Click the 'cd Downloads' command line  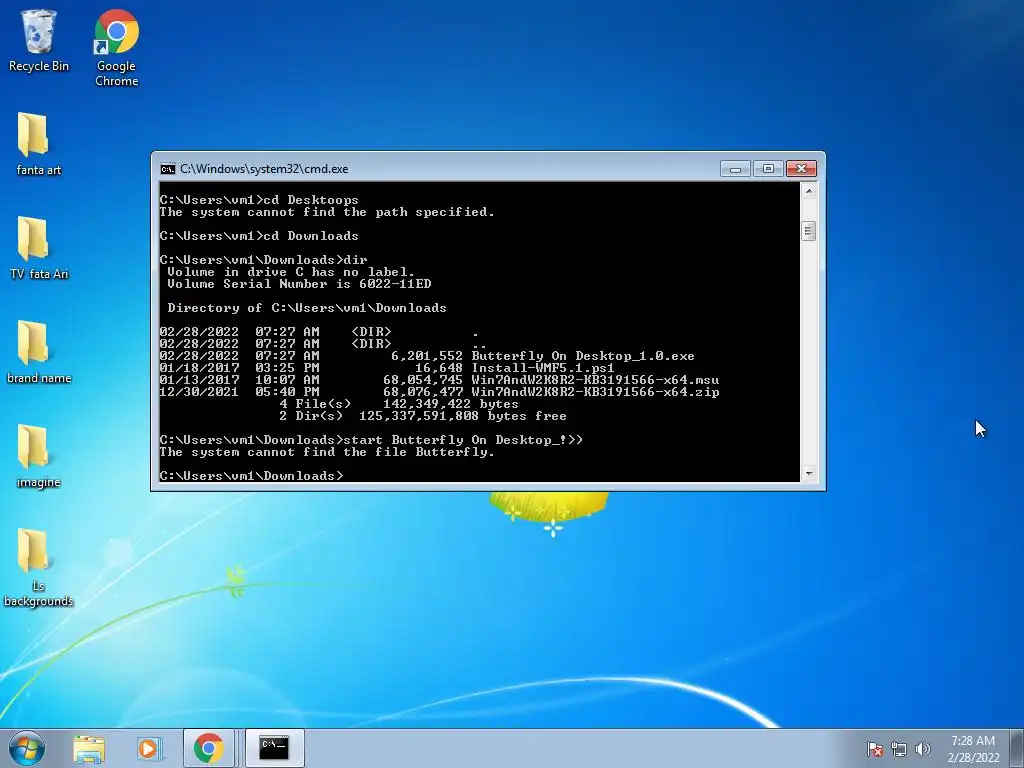tap(259, 236)
